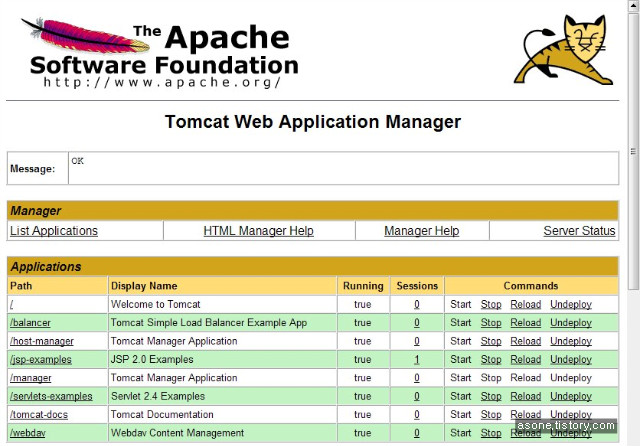
Task: Open the /host-manager path link
Action: coord(42,341)
